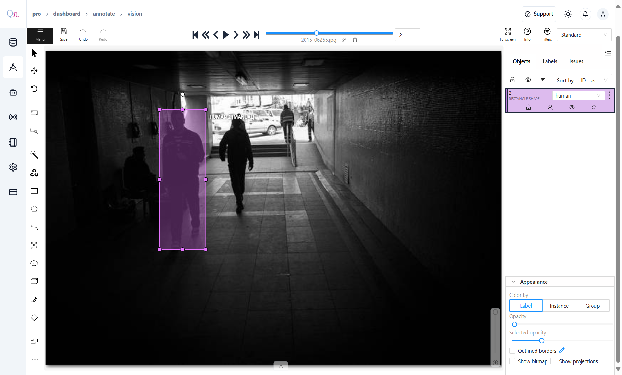622x375 pixels.
Task: Collapse the Appearance section
Action: click(x=559, y=282)
